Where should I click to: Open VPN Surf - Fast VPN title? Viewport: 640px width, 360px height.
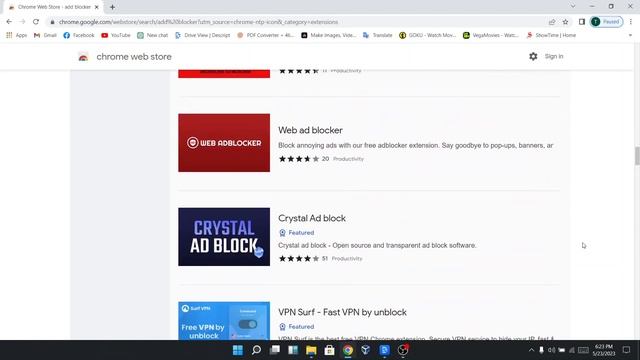click(342, 312)
